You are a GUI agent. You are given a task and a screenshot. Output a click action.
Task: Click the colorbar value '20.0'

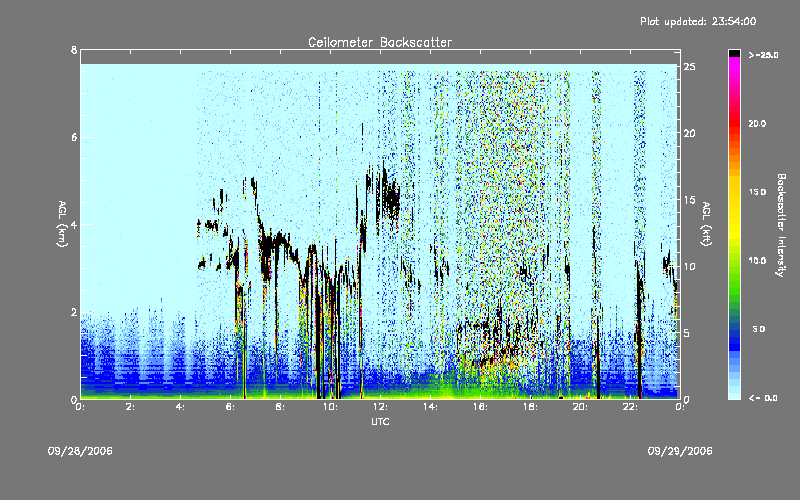point(757,123)
